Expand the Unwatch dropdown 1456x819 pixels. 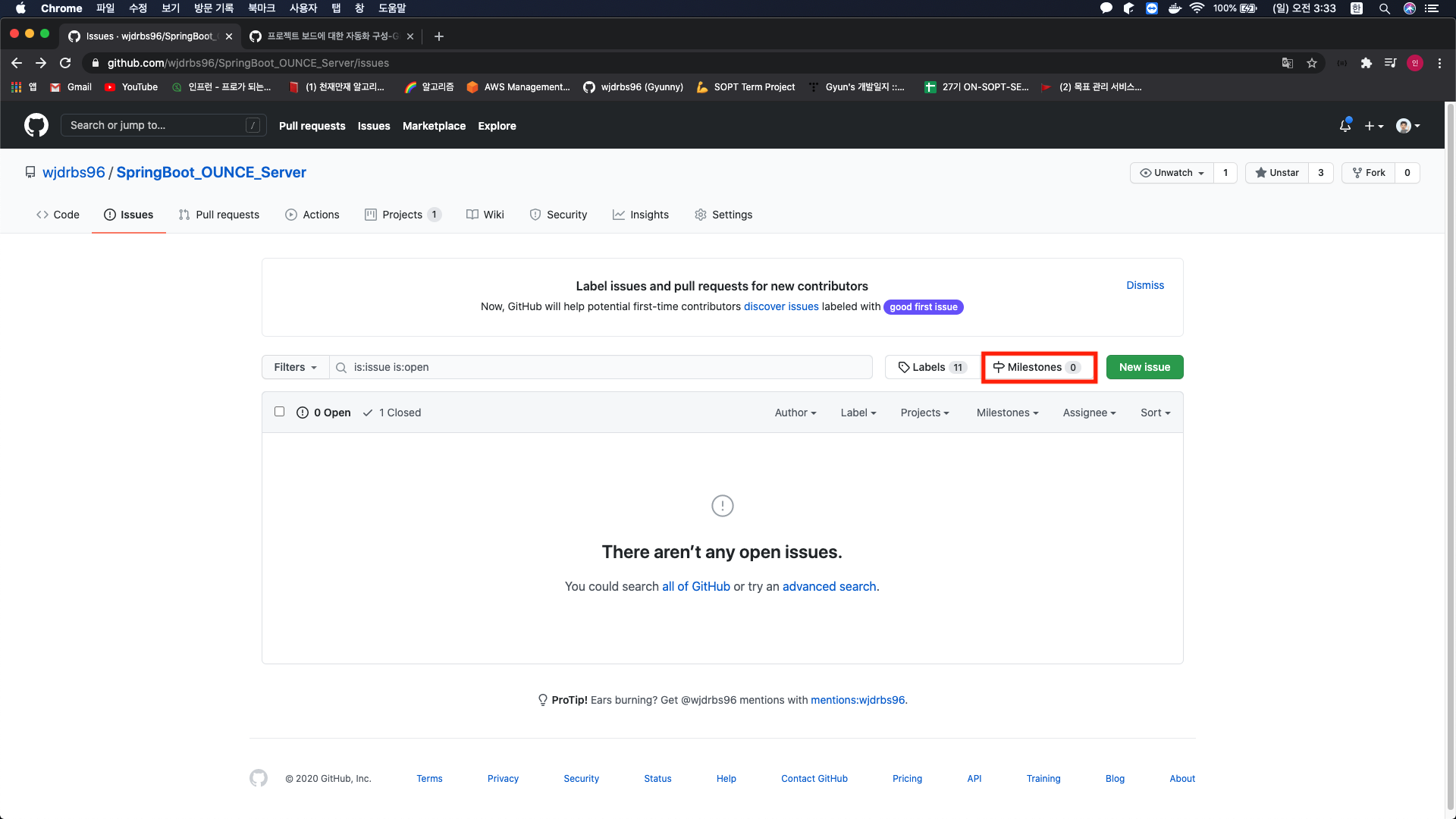1172,173
